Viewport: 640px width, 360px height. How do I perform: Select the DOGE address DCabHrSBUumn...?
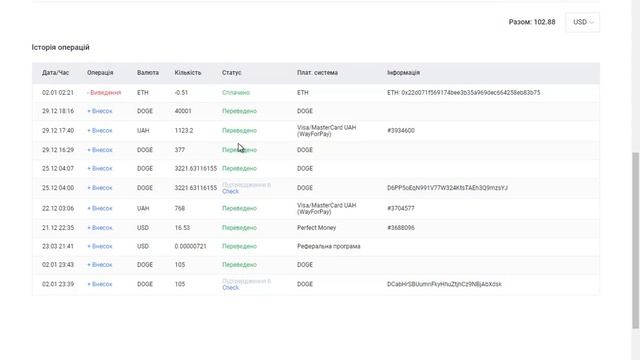[x=444, y=284]
